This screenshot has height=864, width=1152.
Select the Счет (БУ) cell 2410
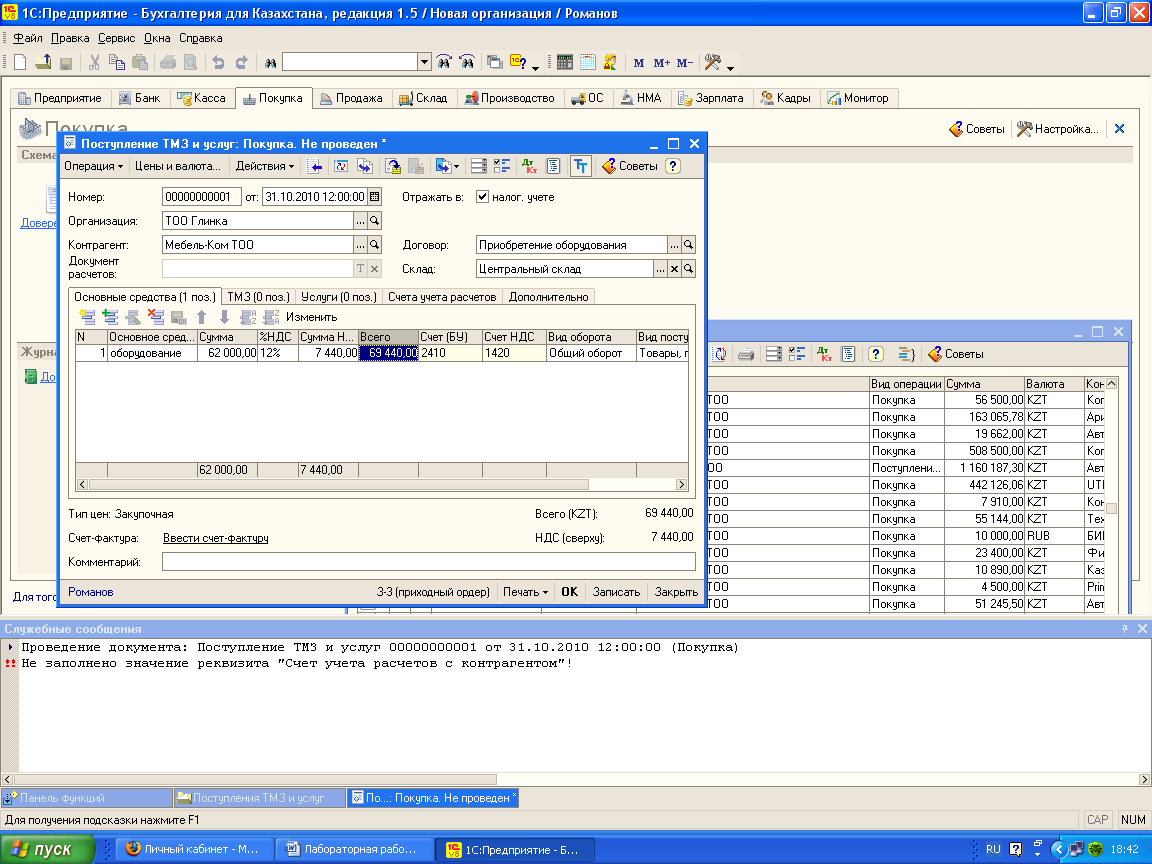coord(450,353)
